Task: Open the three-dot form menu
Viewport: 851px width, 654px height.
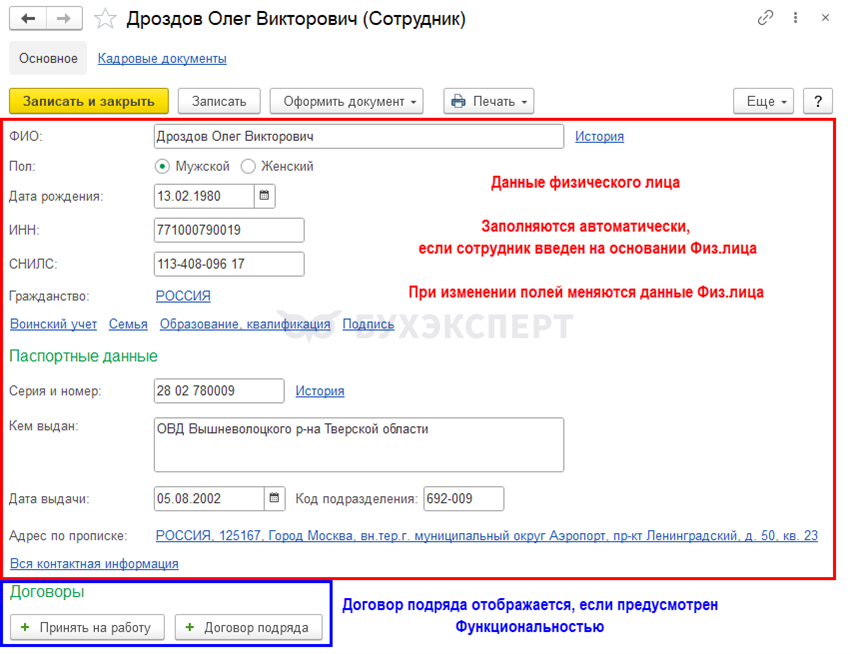Action: [x=795, y=18]
